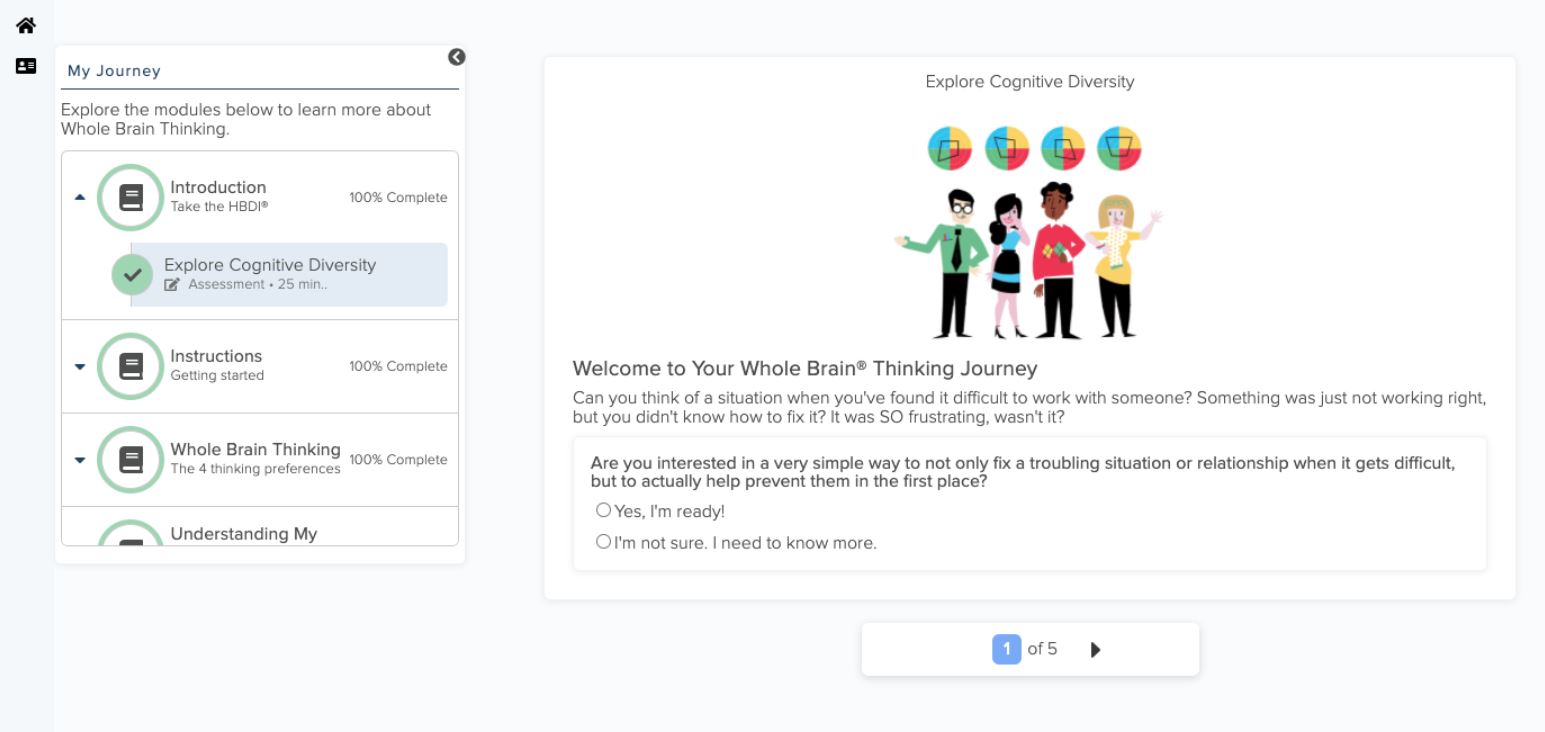Go to the Home icon in sidebar
Viewport: 1545px width, 732px height.
pyautogui.click(x=26, y=26)
